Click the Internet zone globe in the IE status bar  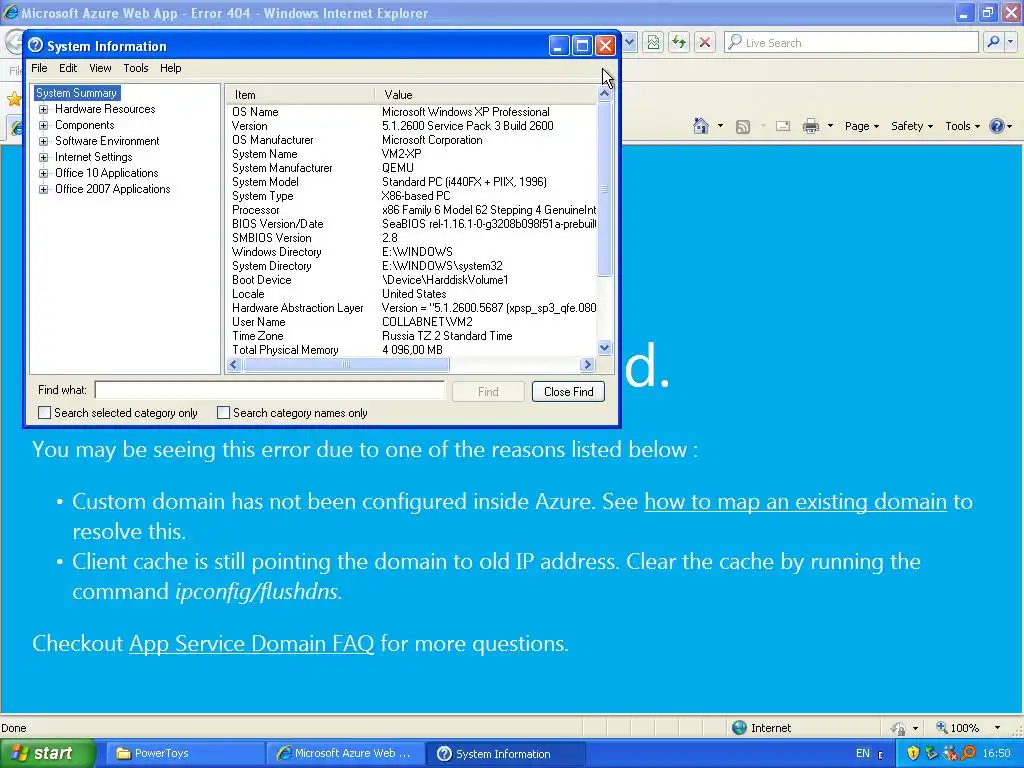coord(739,728)
